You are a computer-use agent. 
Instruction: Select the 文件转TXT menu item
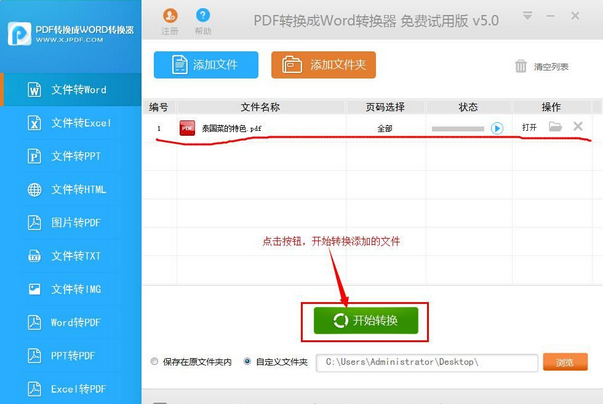71,256
